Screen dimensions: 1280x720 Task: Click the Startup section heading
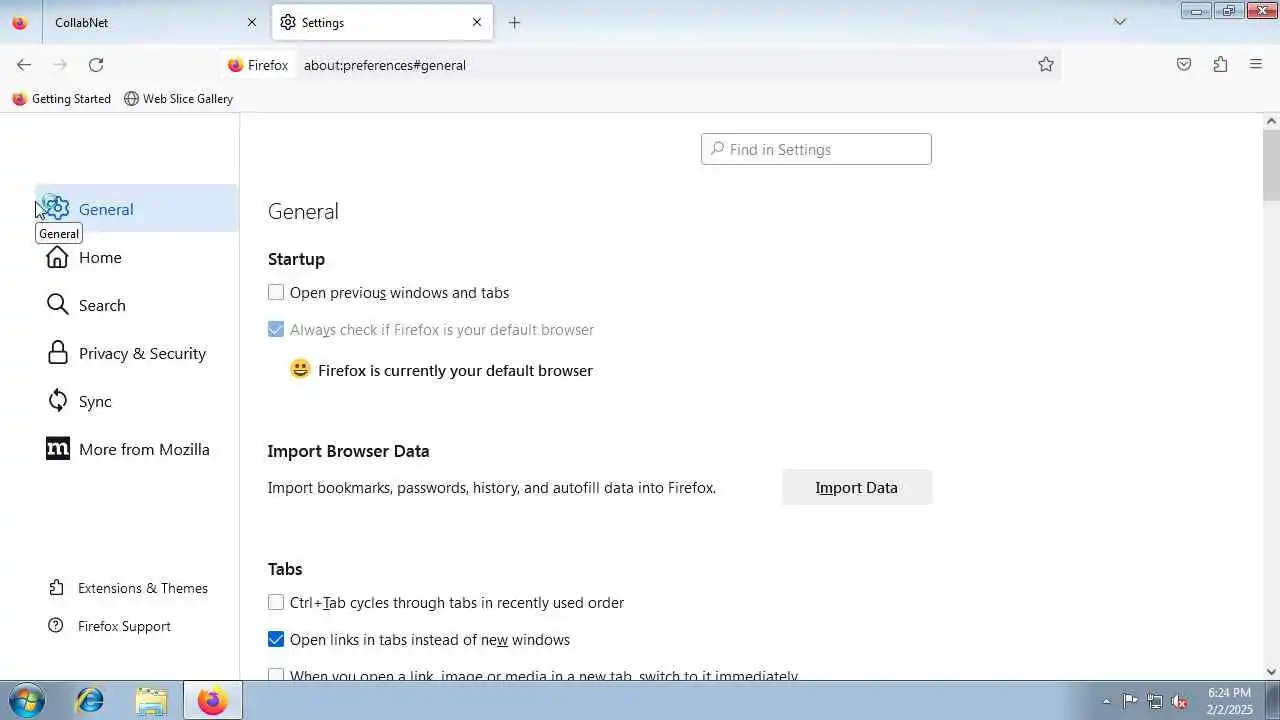click(x=296, y=259)
